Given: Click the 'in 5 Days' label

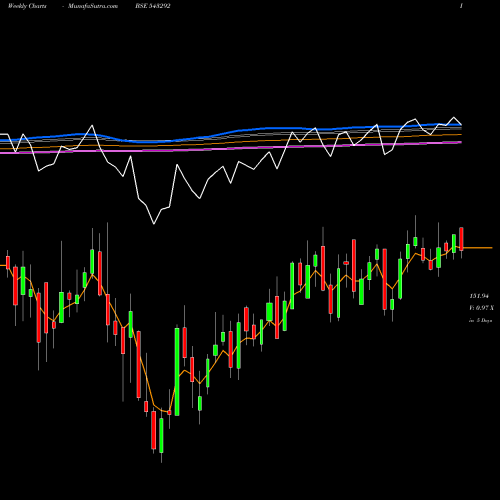Looking at the screenshot, I should 480,320.
